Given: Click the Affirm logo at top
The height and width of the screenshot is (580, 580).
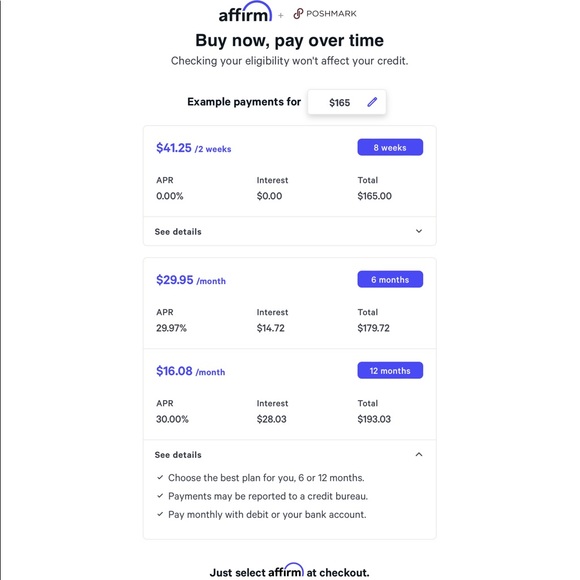Looking at the screenshot, I should point(245,12).
